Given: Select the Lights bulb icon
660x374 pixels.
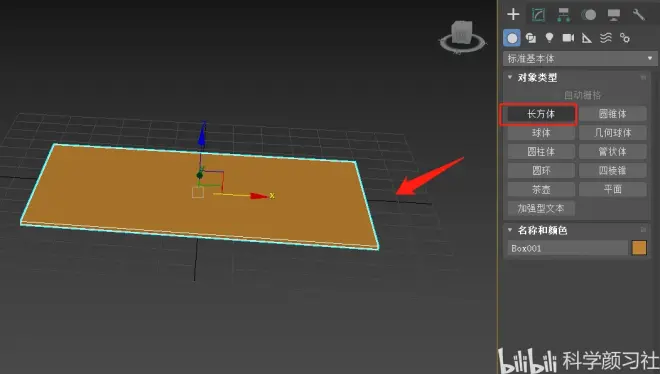Looking at the screenshot, I should tap(549, 38).
